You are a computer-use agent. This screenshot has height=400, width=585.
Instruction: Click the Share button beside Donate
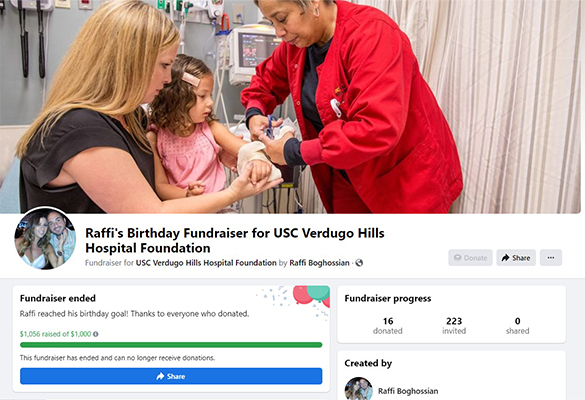516,257
